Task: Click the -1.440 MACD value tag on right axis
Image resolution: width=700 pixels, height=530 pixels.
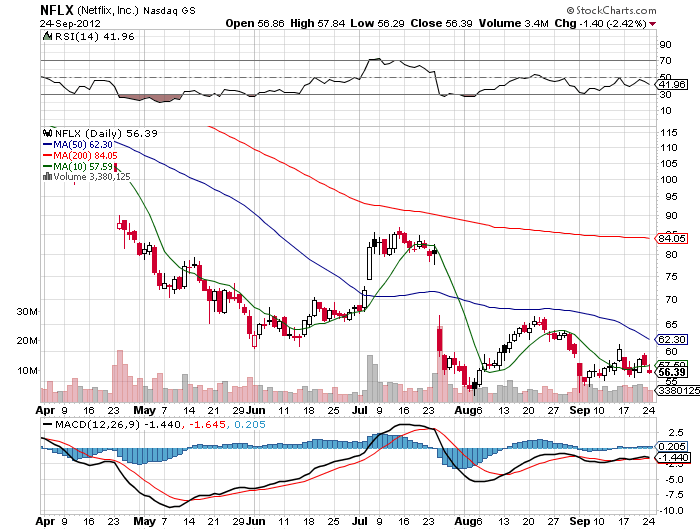Action: click(x=672, y=458)
